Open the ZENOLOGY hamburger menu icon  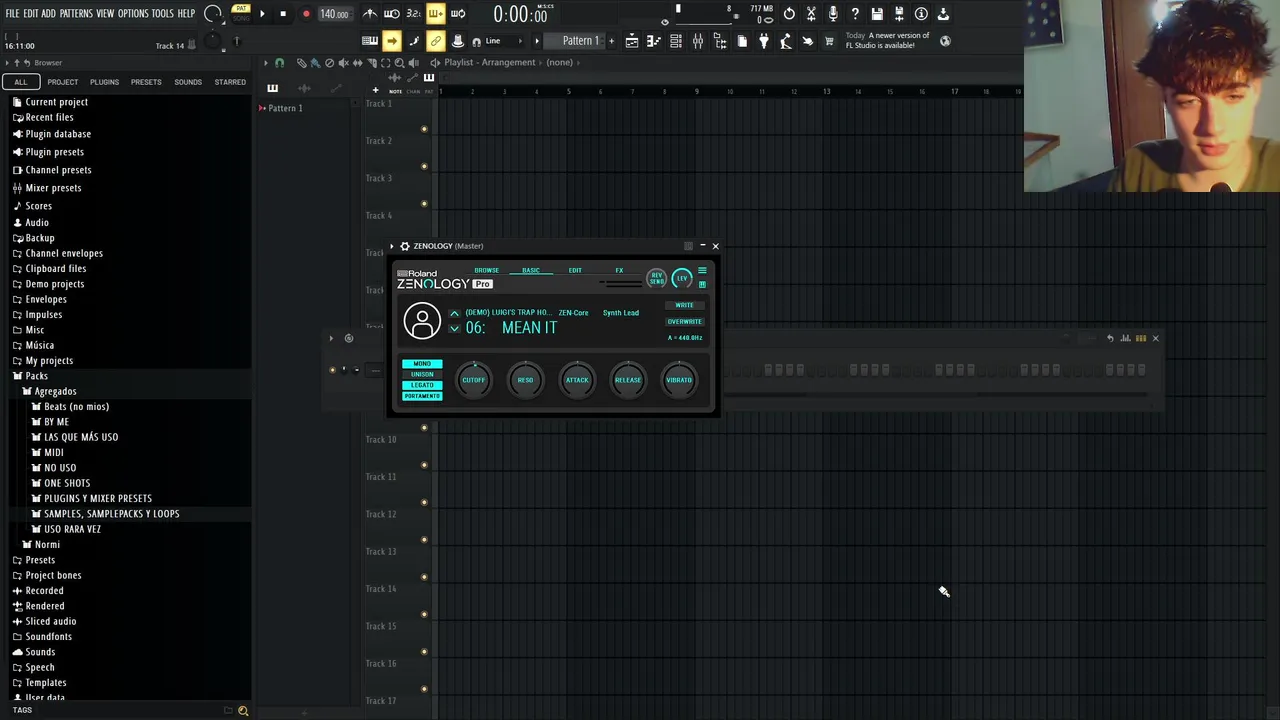[702, 271]
